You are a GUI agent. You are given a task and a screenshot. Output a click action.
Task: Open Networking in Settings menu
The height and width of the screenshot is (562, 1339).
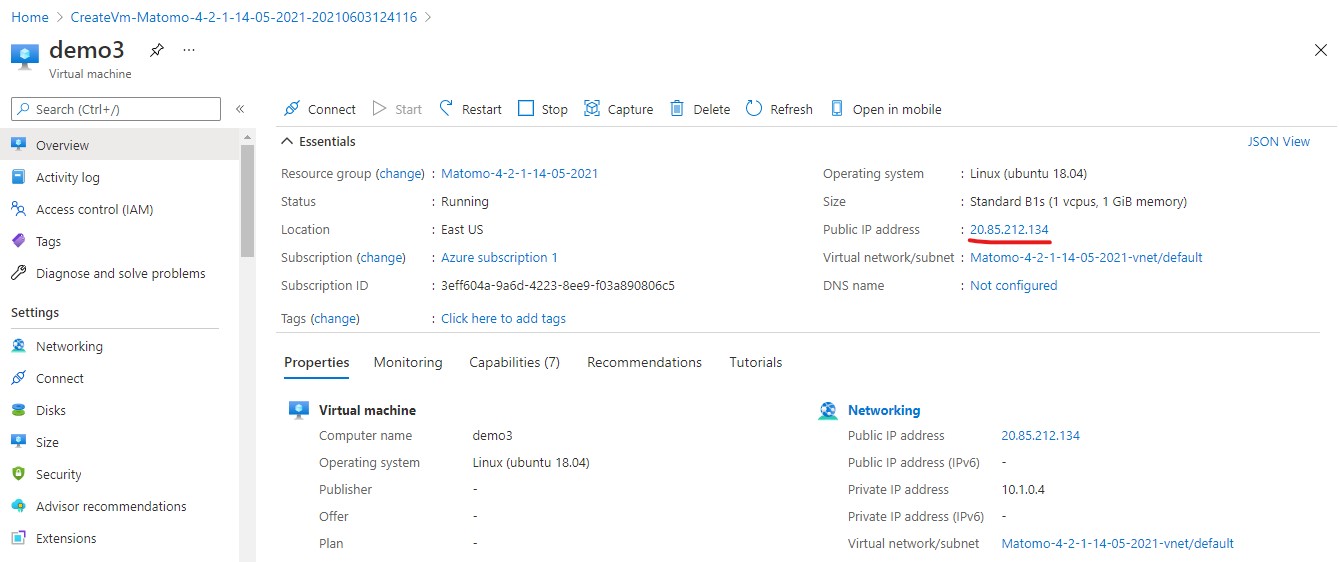click(69, 346)
